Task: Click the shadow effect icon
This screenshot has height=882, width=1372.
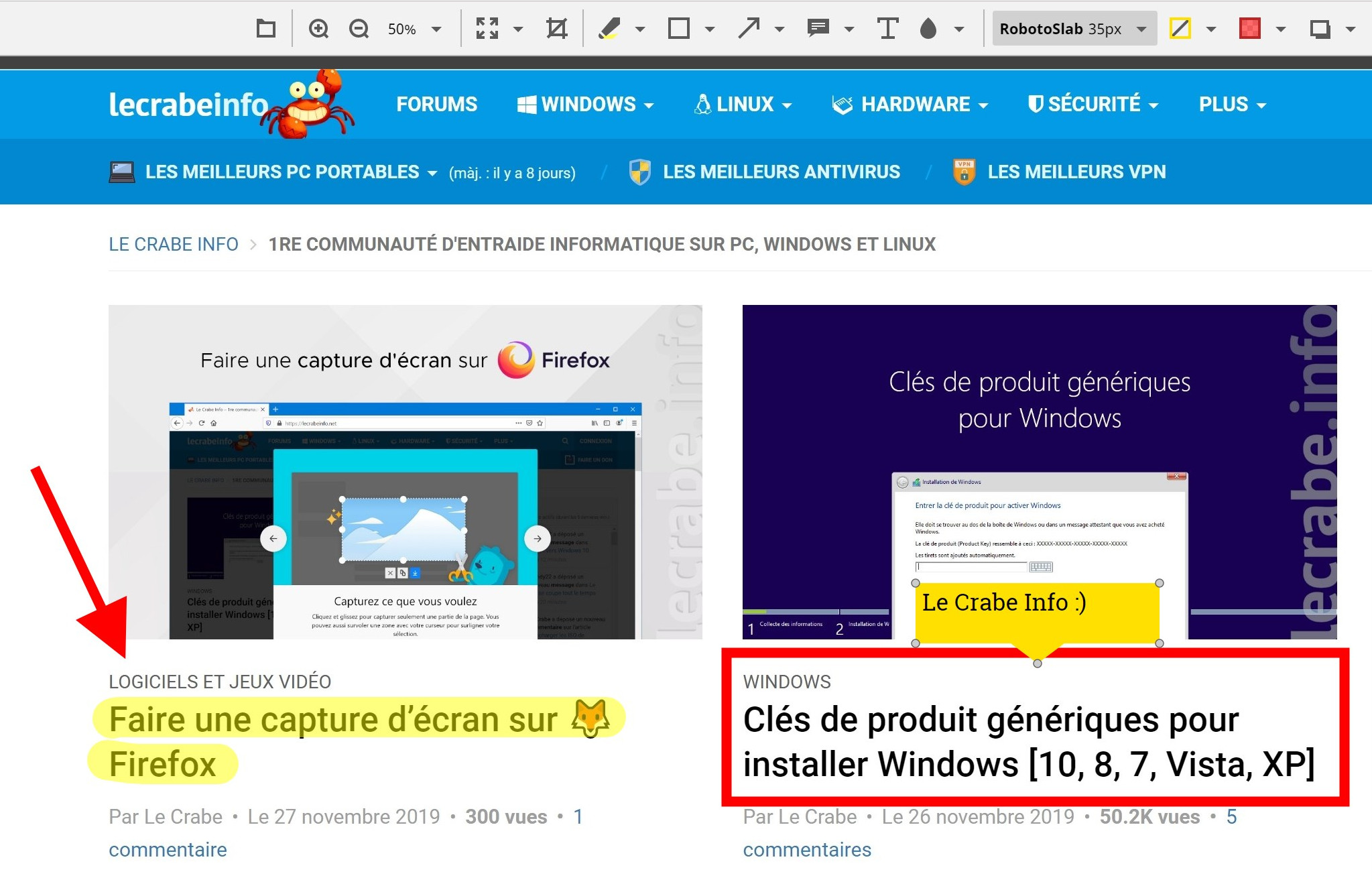Action: coord(1320,29)
